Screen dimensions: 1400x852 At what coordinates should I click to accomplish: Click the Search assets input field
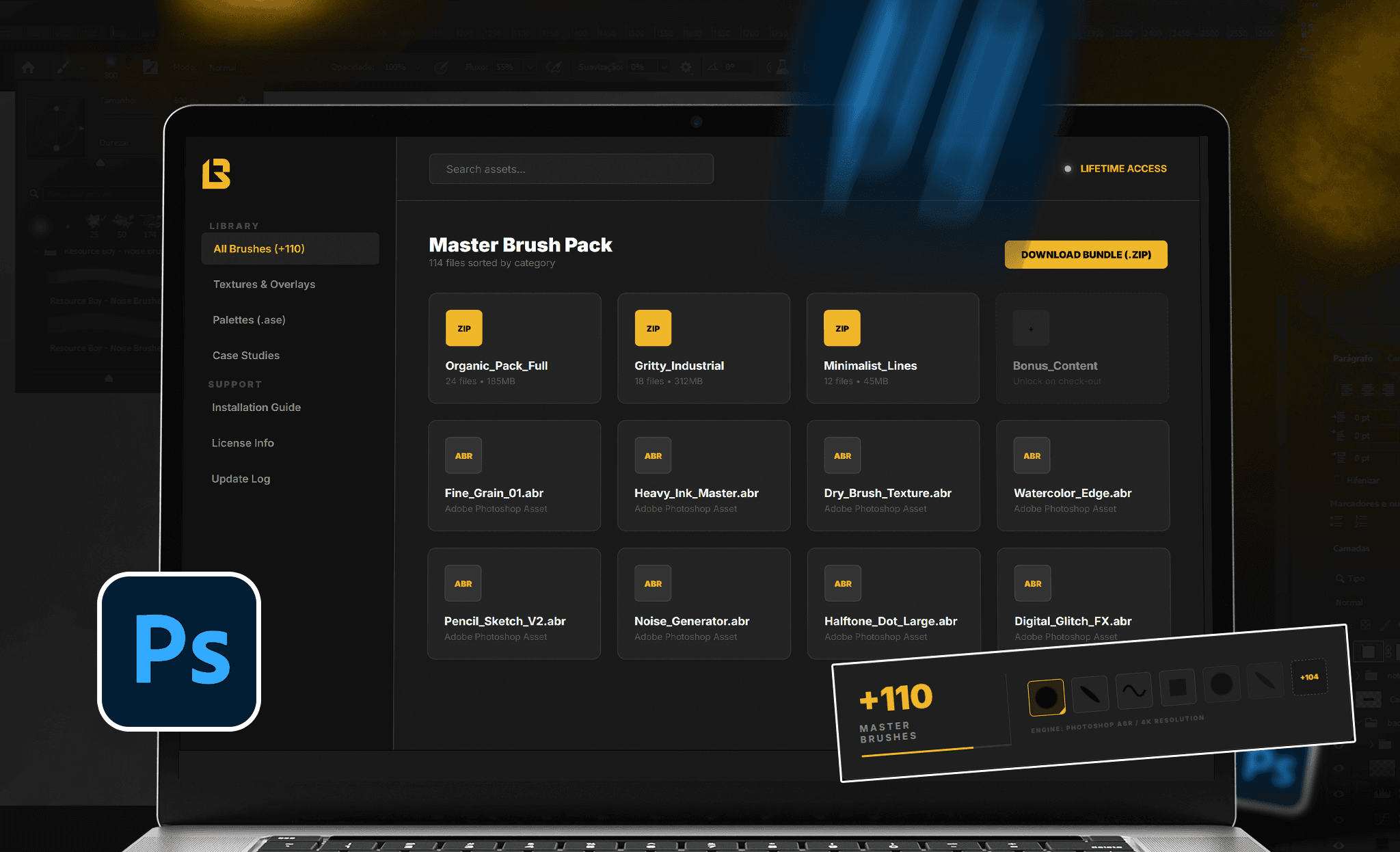pyautogui.click(x=571, y=169)
